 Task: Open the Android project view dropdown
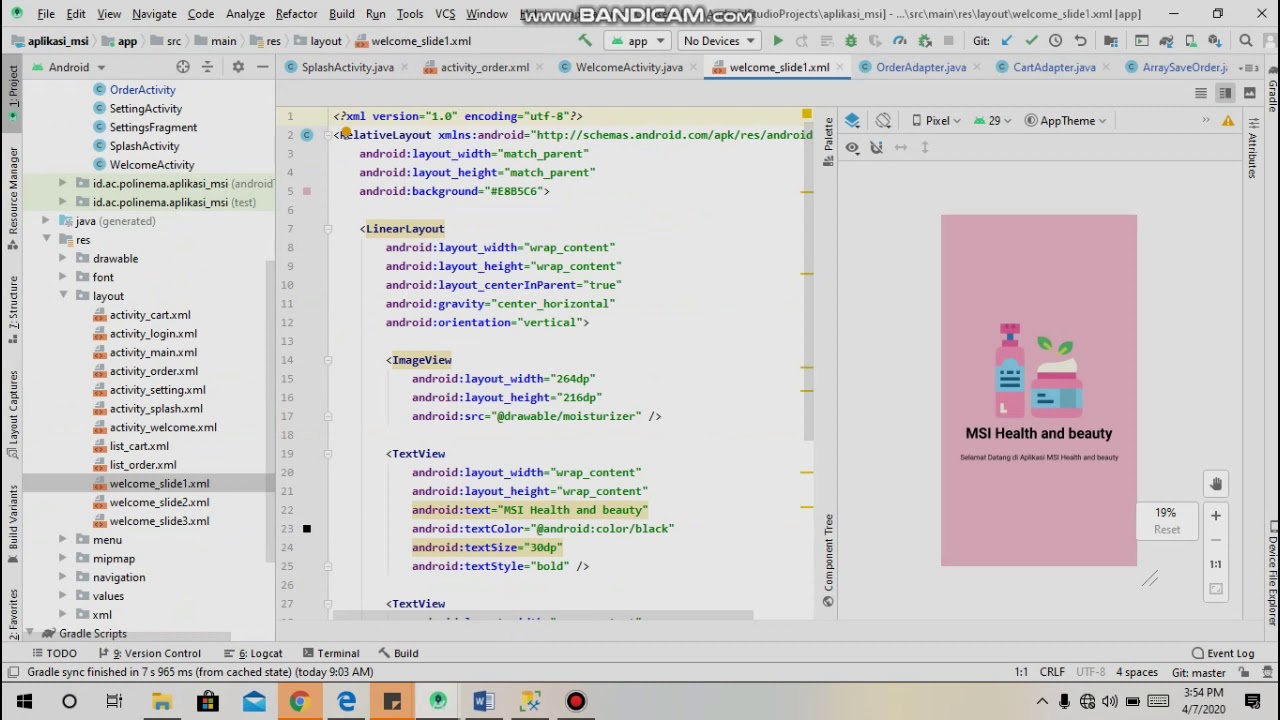[70, 67]
